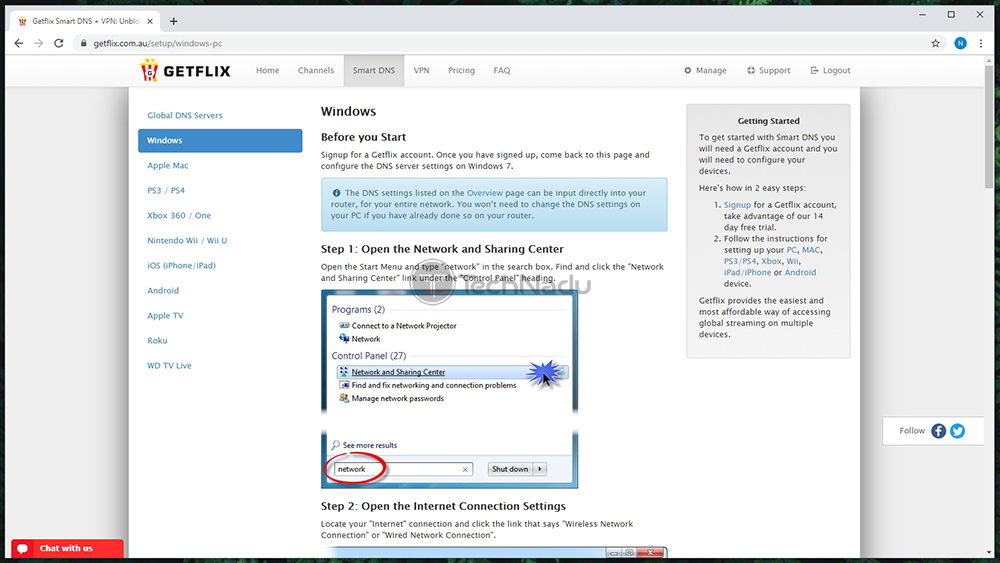Go to Home in navigation
Screen dimensions: 1000x563
click(x=267, y=71)
